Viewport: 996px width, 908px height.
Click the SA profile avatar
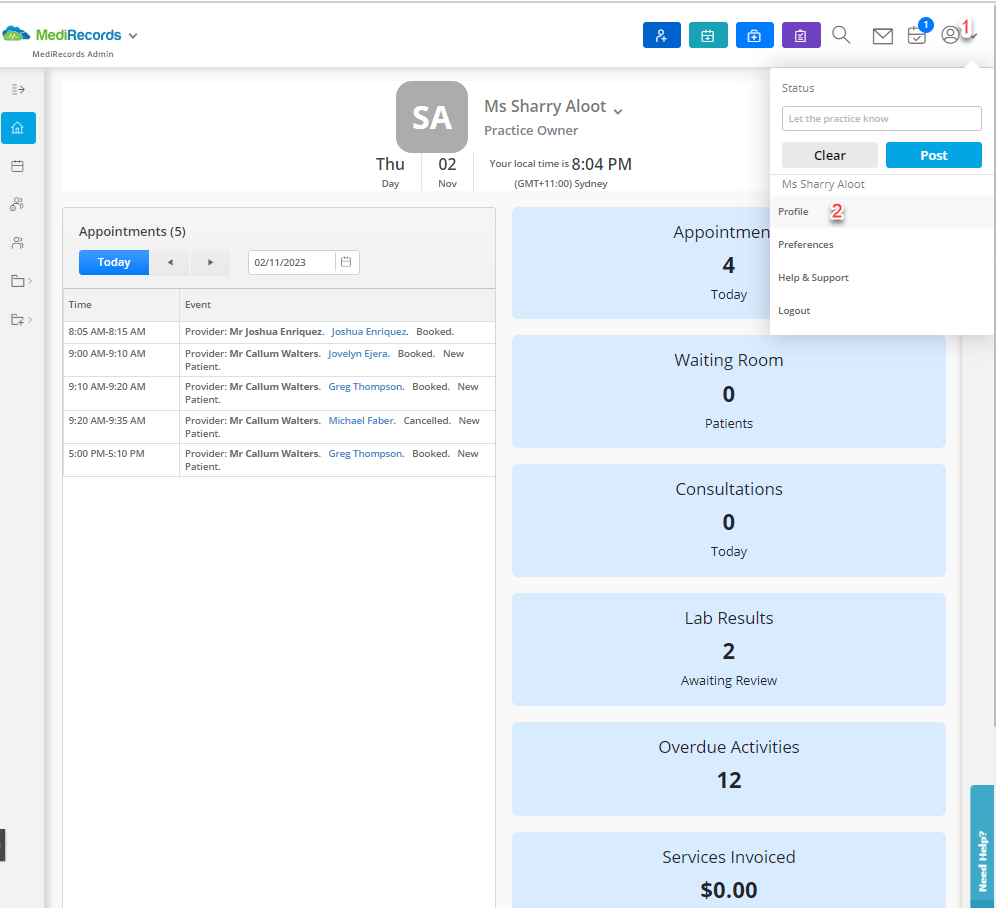[432, 117]
